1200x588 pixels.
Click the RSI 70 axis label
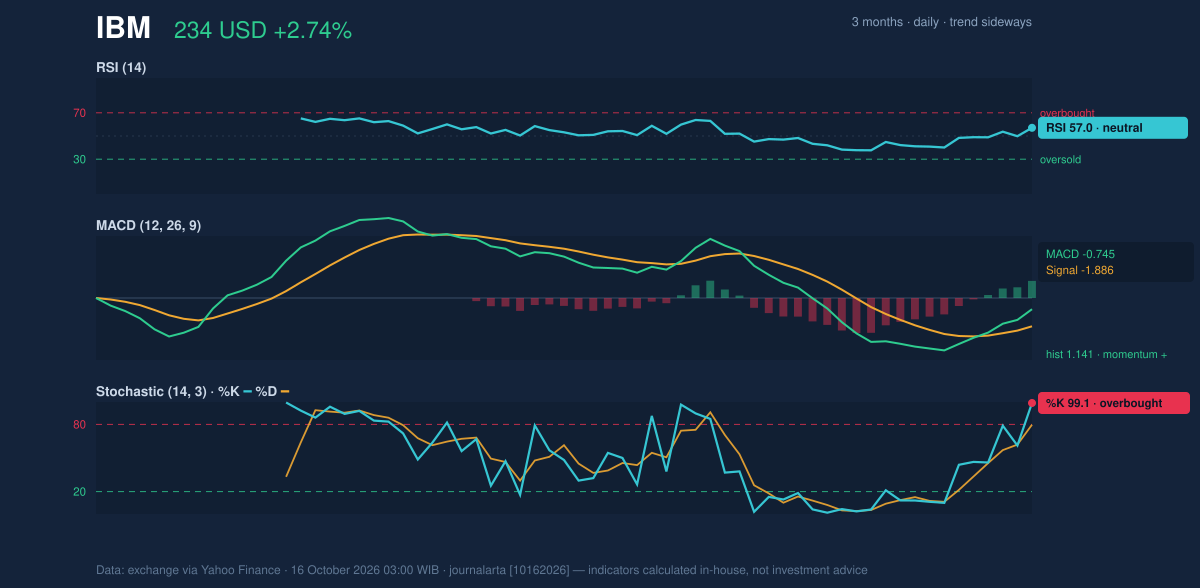pyautogui.click(x=79, y=113)
